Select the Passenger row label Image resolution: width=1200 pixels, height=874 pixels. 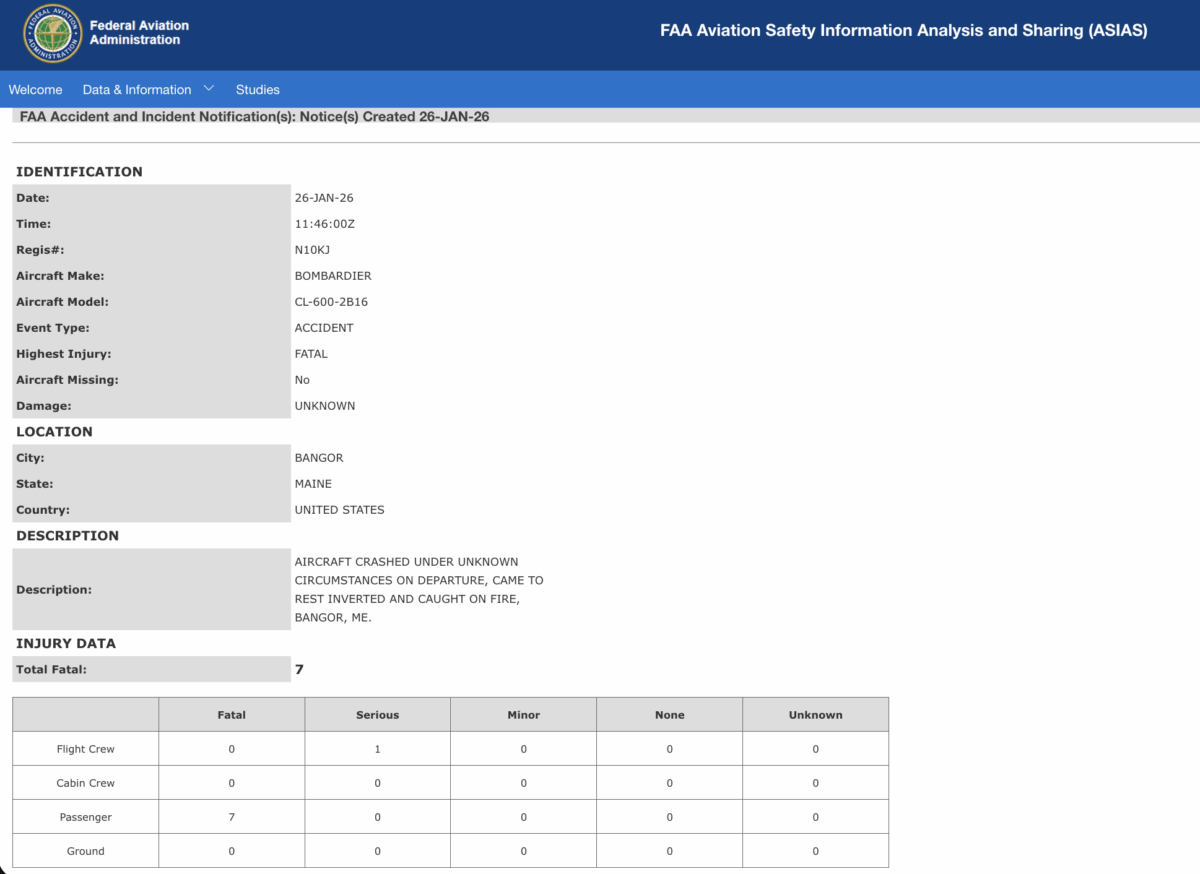(x=86, y=817)
